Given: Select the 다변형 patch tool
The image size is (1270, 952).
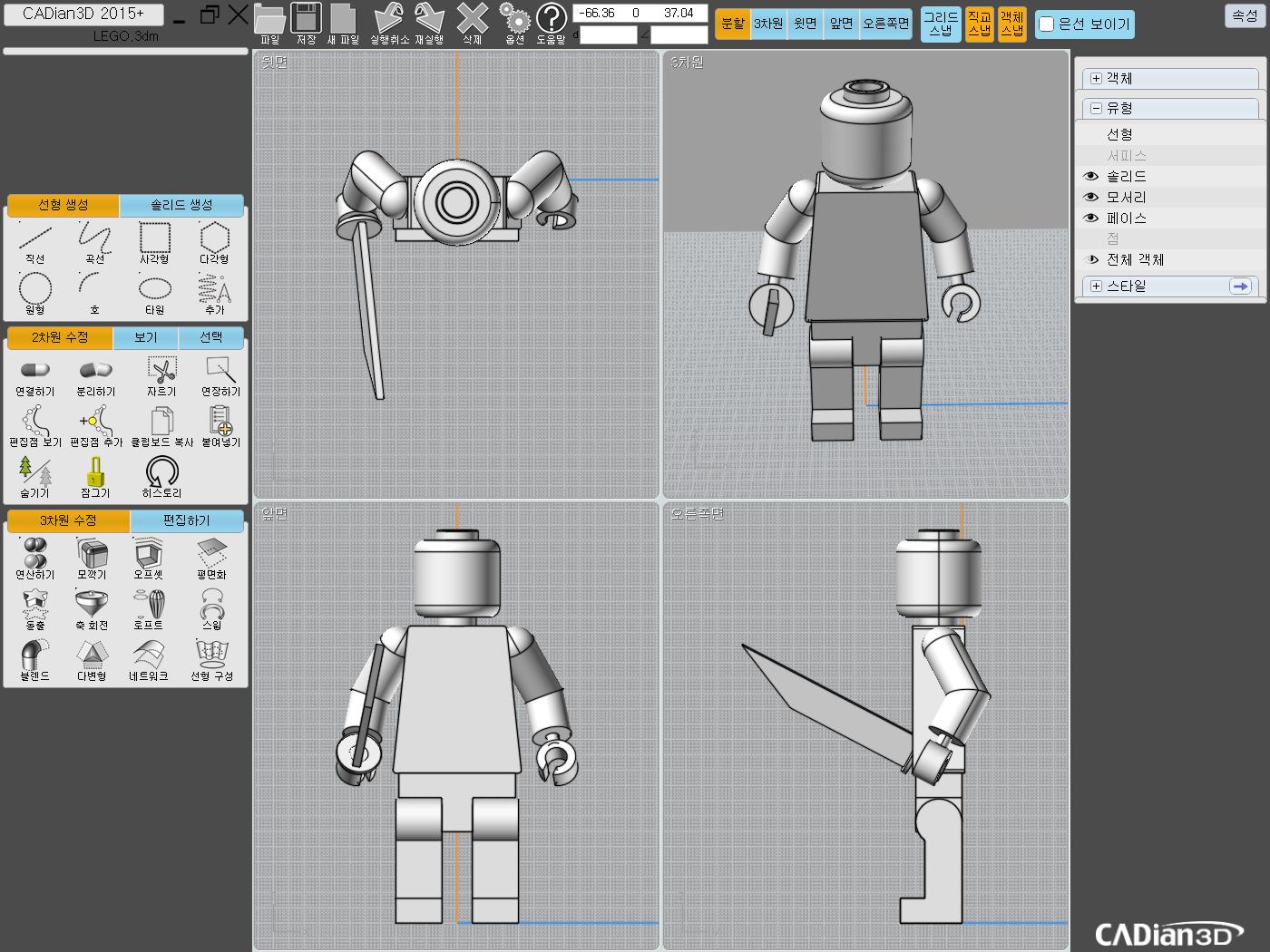Looking at the screenshot, I should coord(92,658).
